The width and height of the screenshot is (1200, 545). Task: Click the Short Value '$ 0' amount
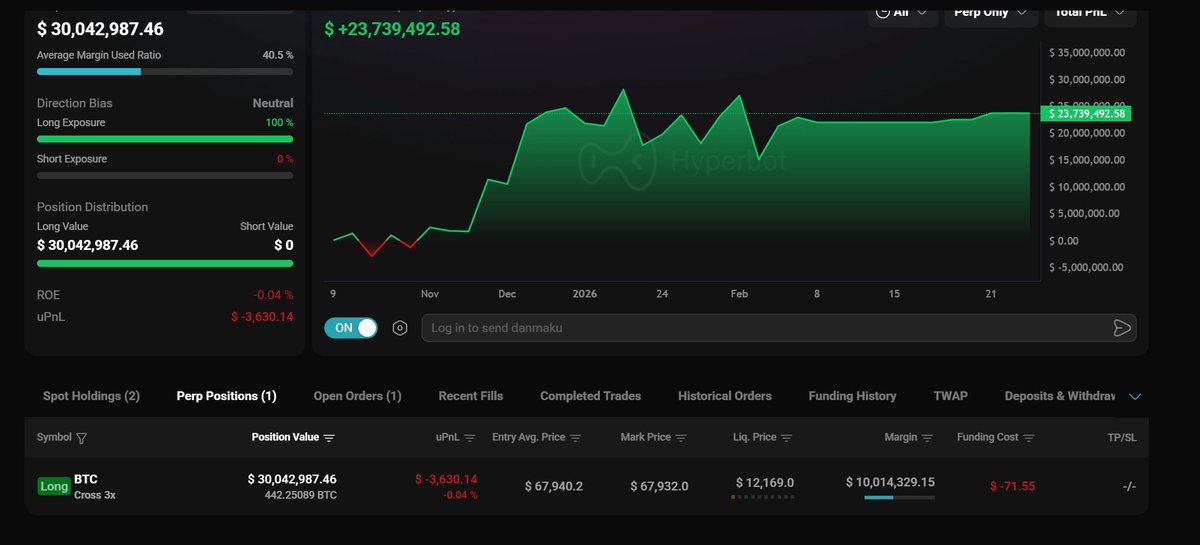tap(284, 245)
